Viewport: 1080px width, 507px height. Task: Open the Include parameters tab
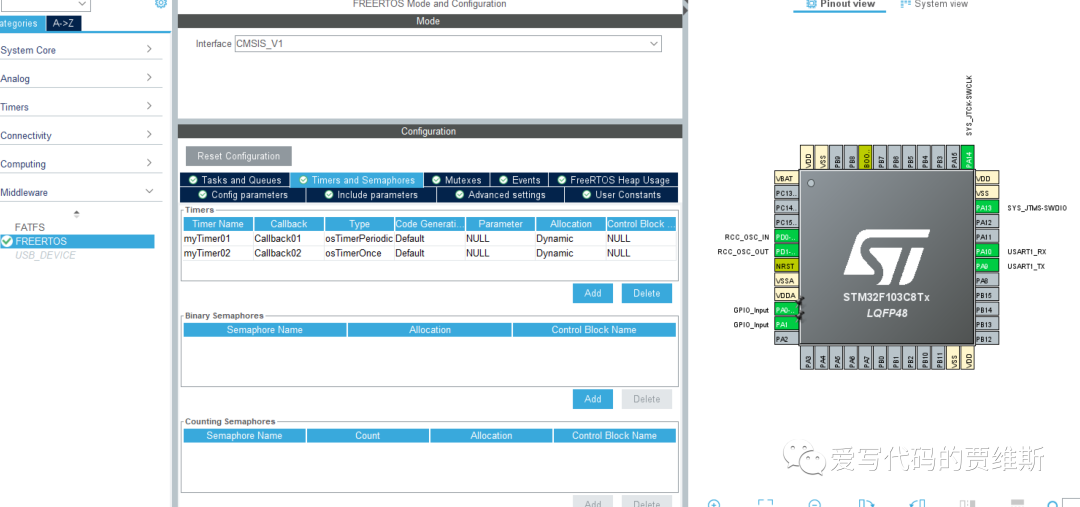(x=371, y=195)
